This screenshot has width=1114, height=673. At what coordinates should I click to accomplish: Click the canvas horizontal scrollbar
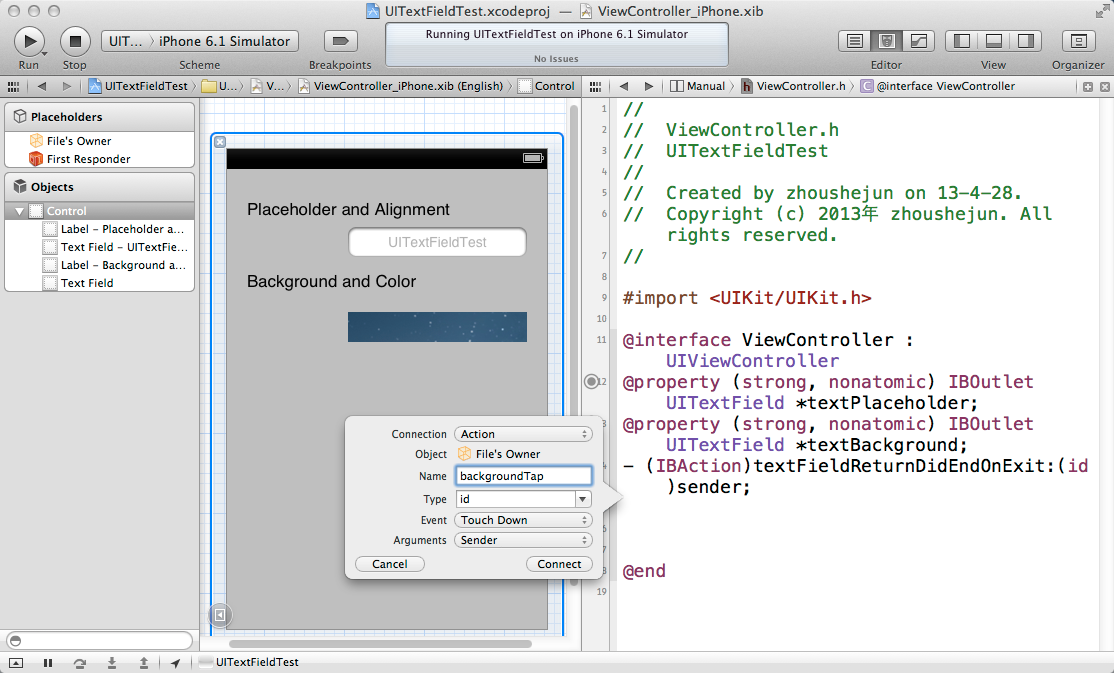click(380, 644)
